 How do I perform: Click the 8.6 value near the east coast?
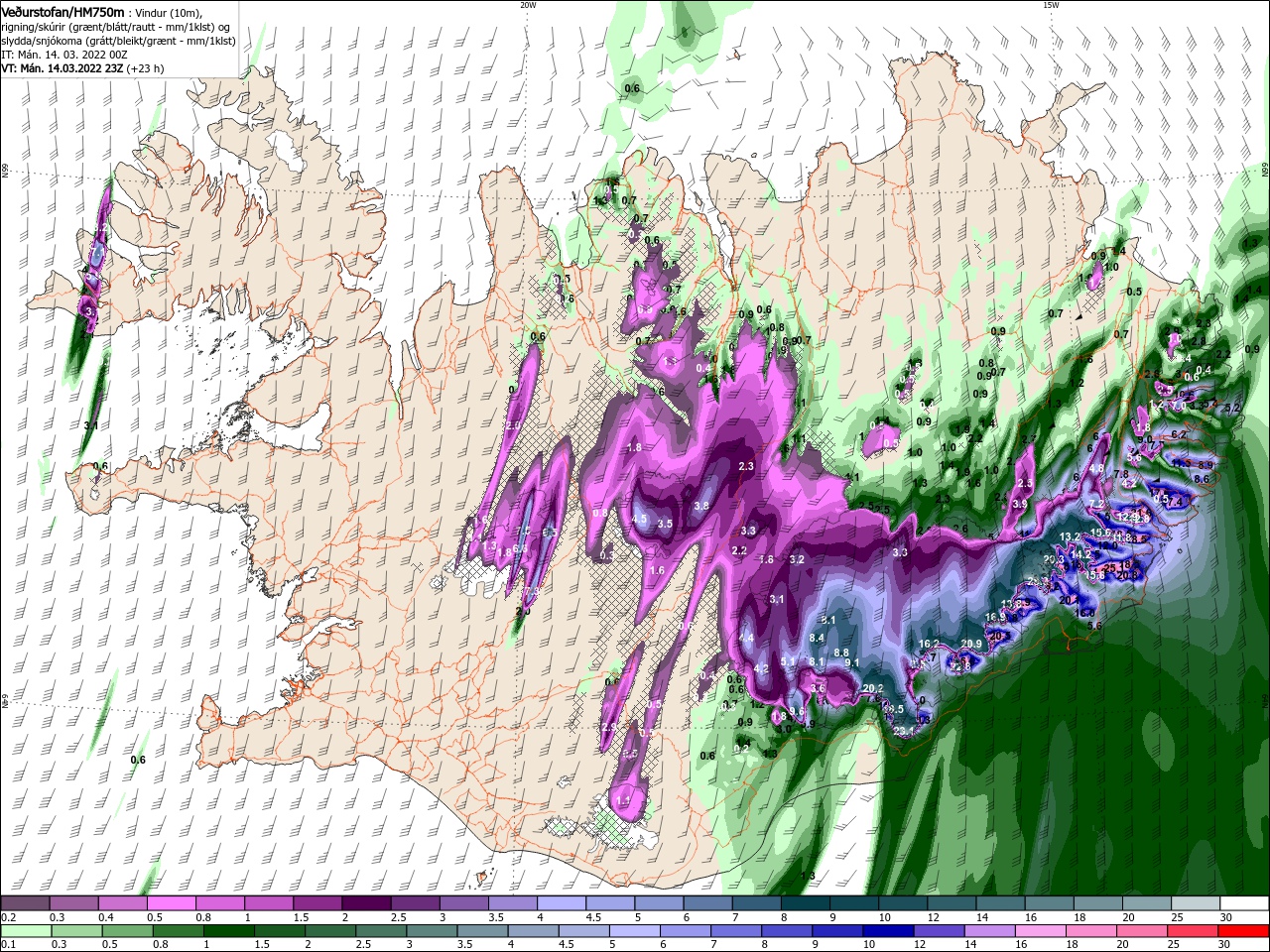(x=1201, y=478)
